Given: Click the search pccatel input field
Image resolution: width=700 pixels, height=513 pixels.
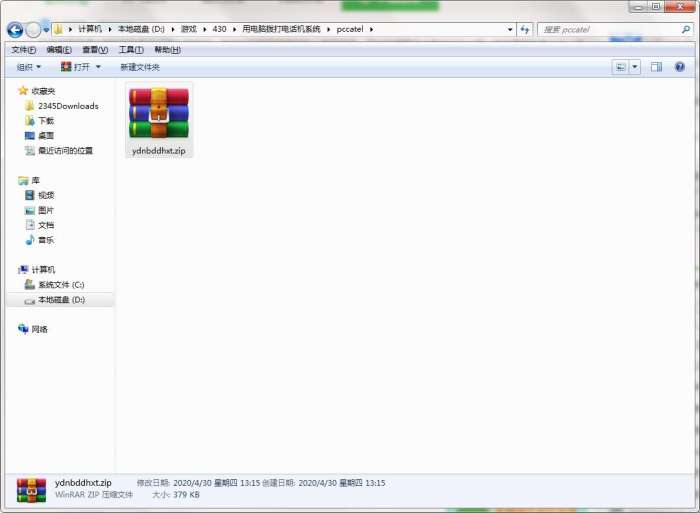Looking at the screenshot, I should tap(609, 29).
